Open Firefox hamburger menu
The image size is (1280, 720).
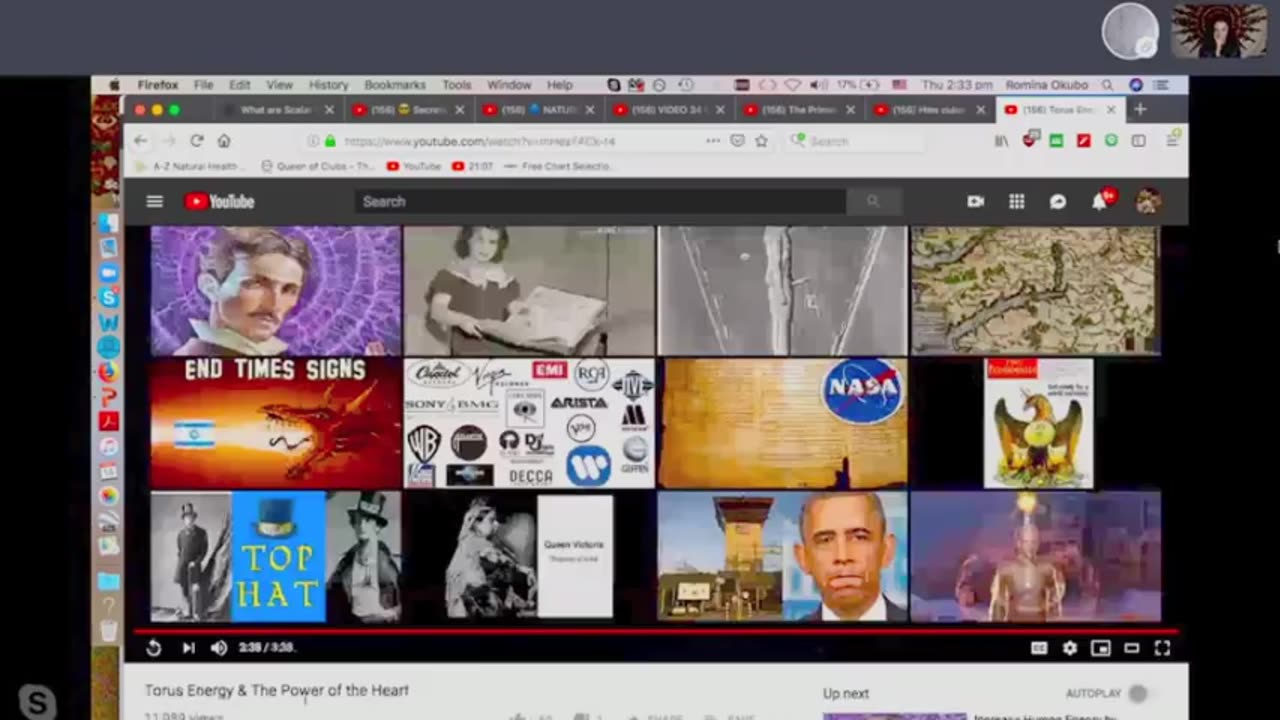(x=1172, y=141)
